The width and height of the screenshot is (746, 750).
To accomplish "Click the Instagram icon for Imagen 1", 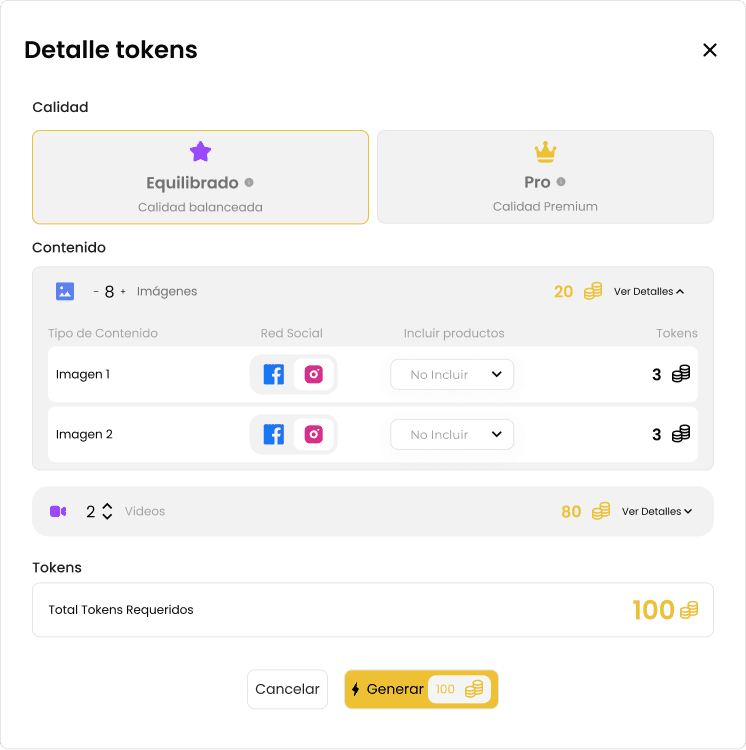I will pos(314,375).
